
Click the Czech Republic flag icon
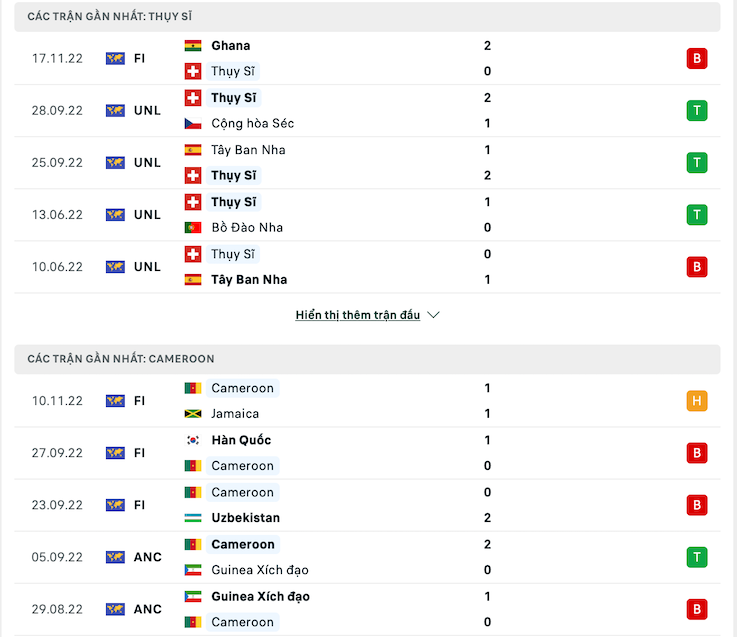(193, 124)
